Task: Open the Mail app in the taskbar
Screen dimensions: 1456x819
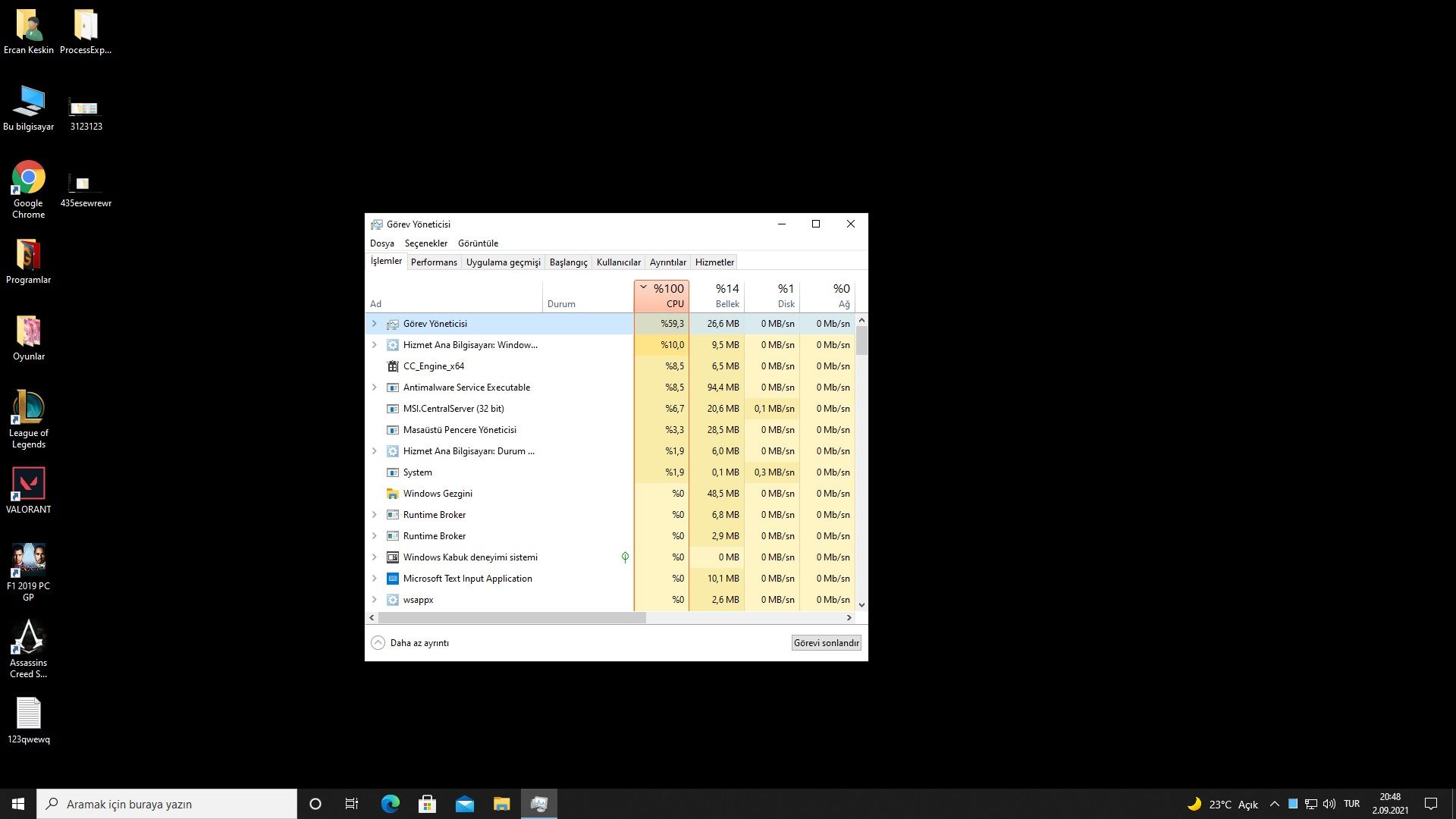Action: 465,804
